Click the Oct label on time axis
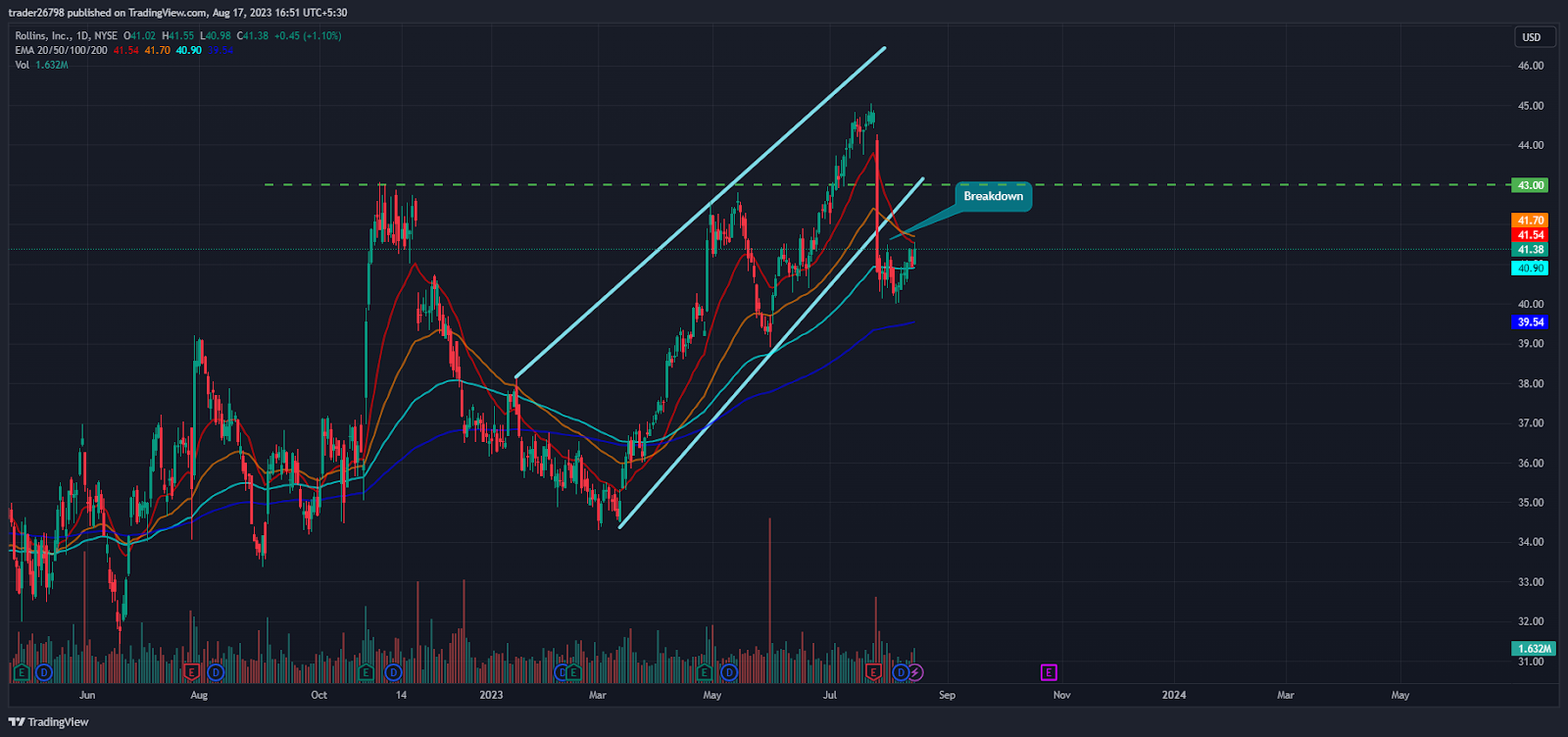 coord(318,695)
